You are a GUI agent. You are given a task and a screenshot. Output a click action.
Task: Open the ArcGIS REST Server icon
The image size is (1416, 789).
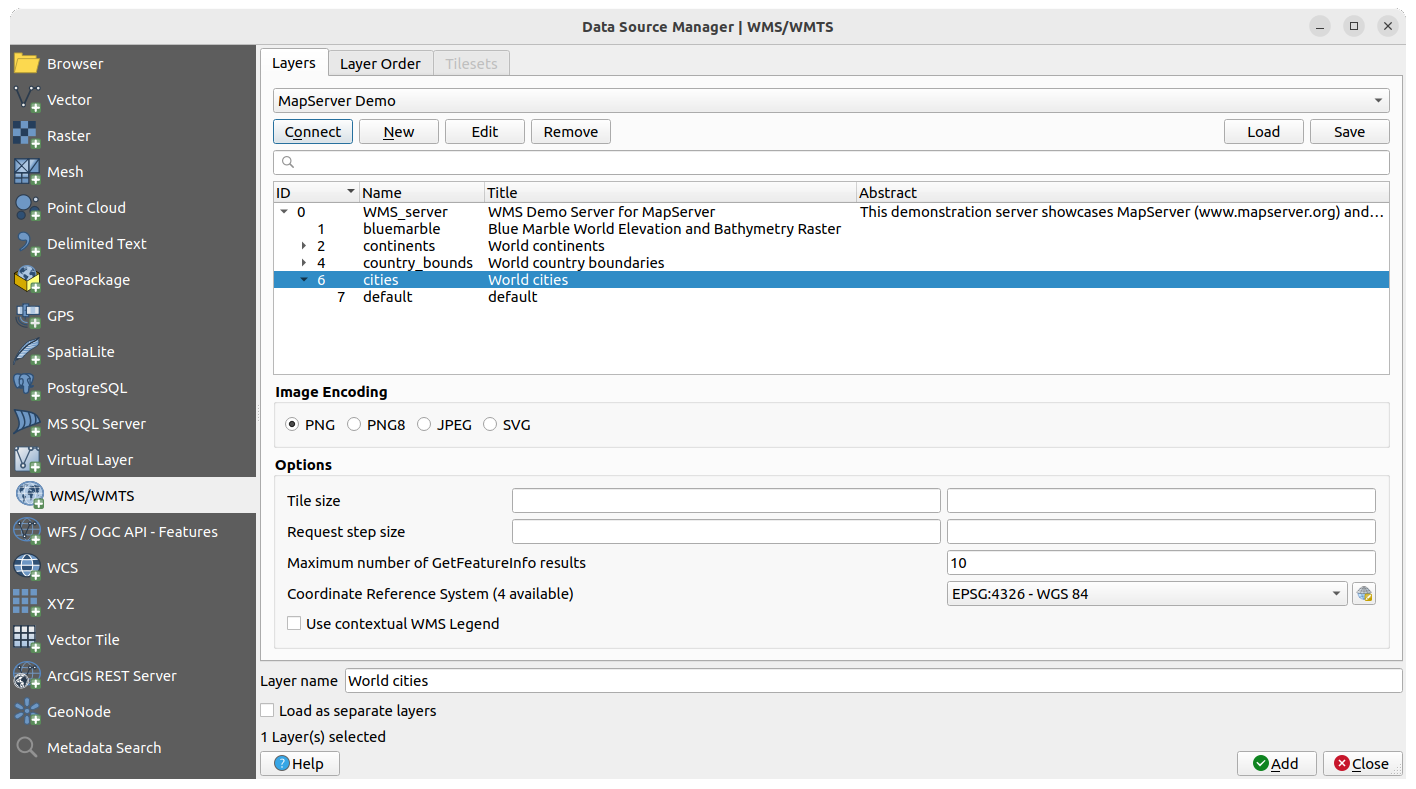click(27, 676)
